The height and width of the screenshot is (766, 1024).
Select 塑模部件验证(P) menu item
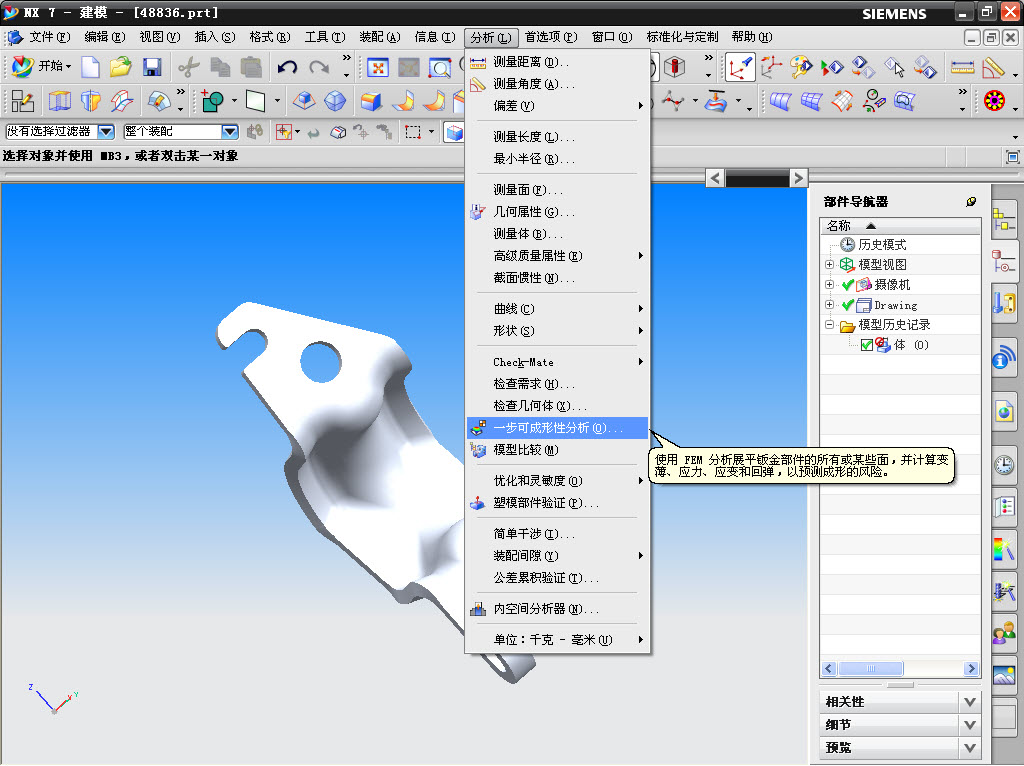click(x=557, y=503)
